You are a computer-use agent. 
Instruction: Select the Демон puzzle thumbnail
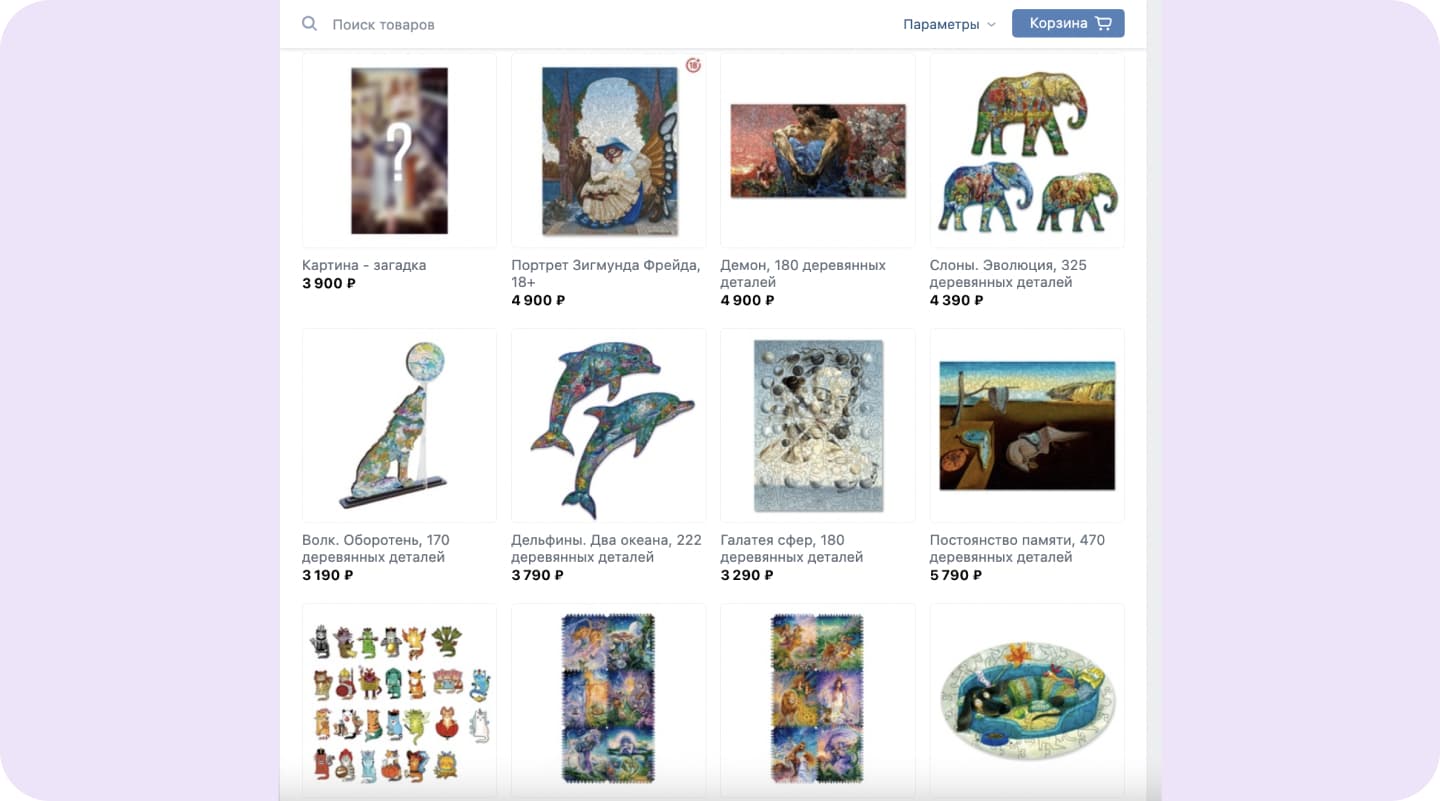tap(818, 151)
